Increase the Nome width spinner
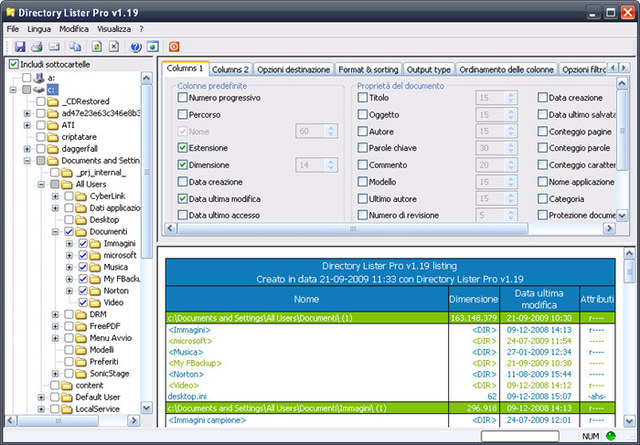Screen dimensions: 640x445 pyautogui.click(x=331, y=128)
